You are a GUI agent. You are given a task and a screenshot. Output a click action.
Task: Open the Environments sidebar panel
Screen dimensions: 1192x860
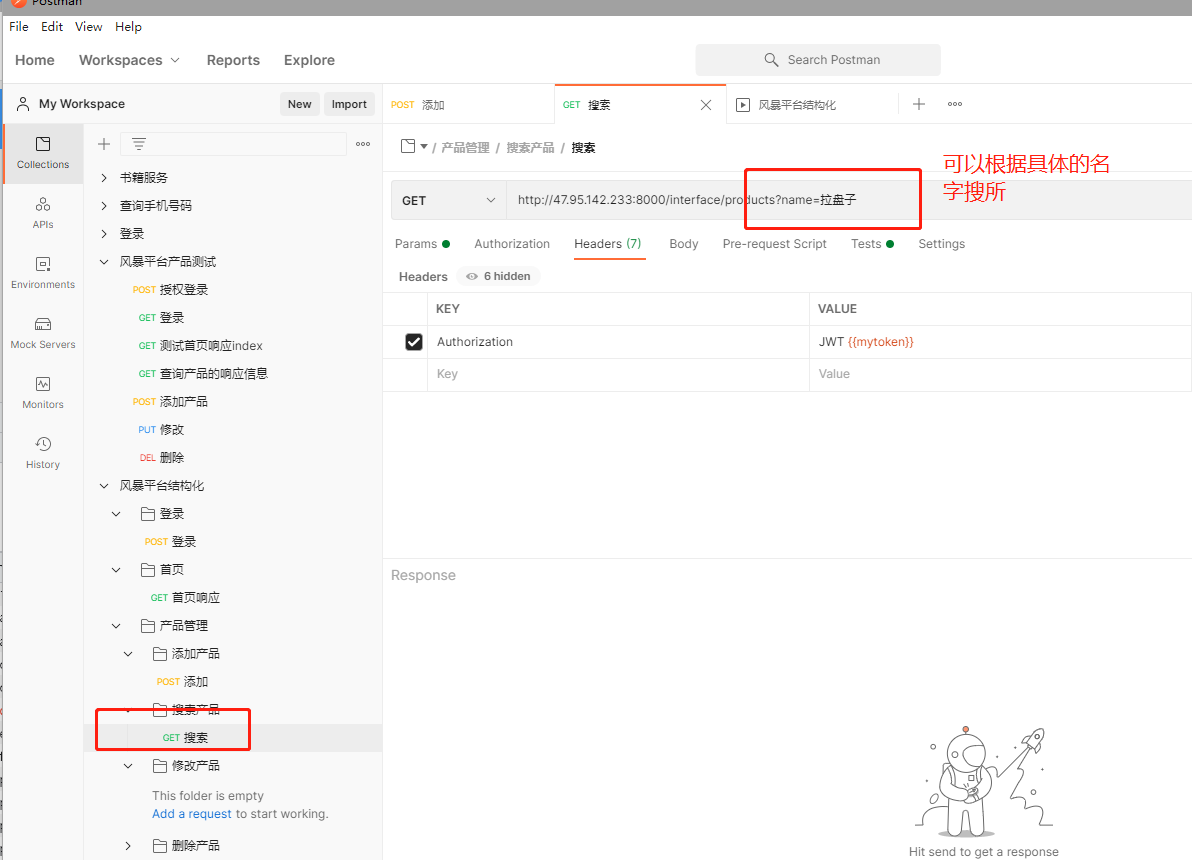coord(43,273)
